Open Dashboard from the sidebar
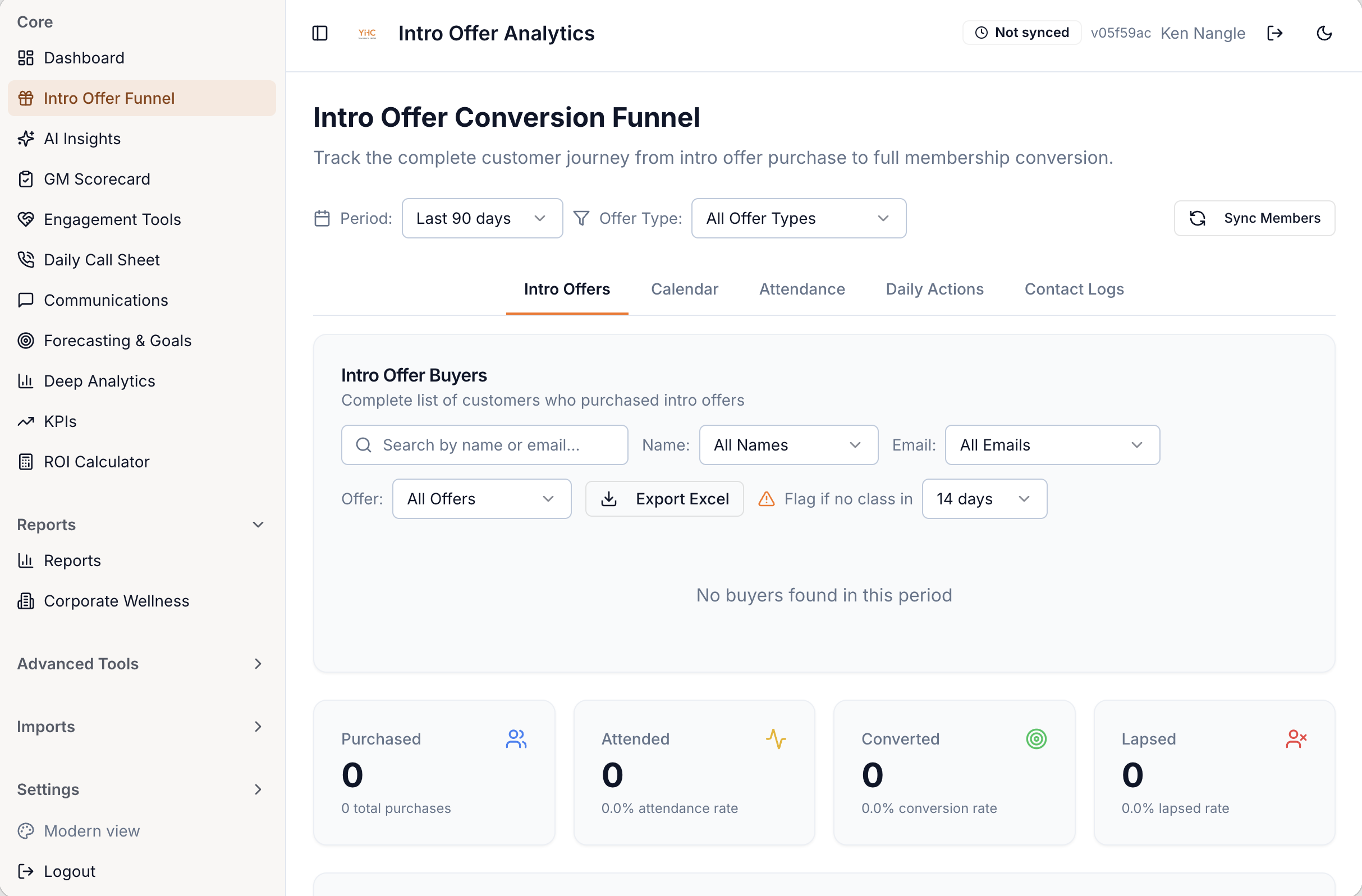Viewport: 1362px width, 896px height. (141, 58)
